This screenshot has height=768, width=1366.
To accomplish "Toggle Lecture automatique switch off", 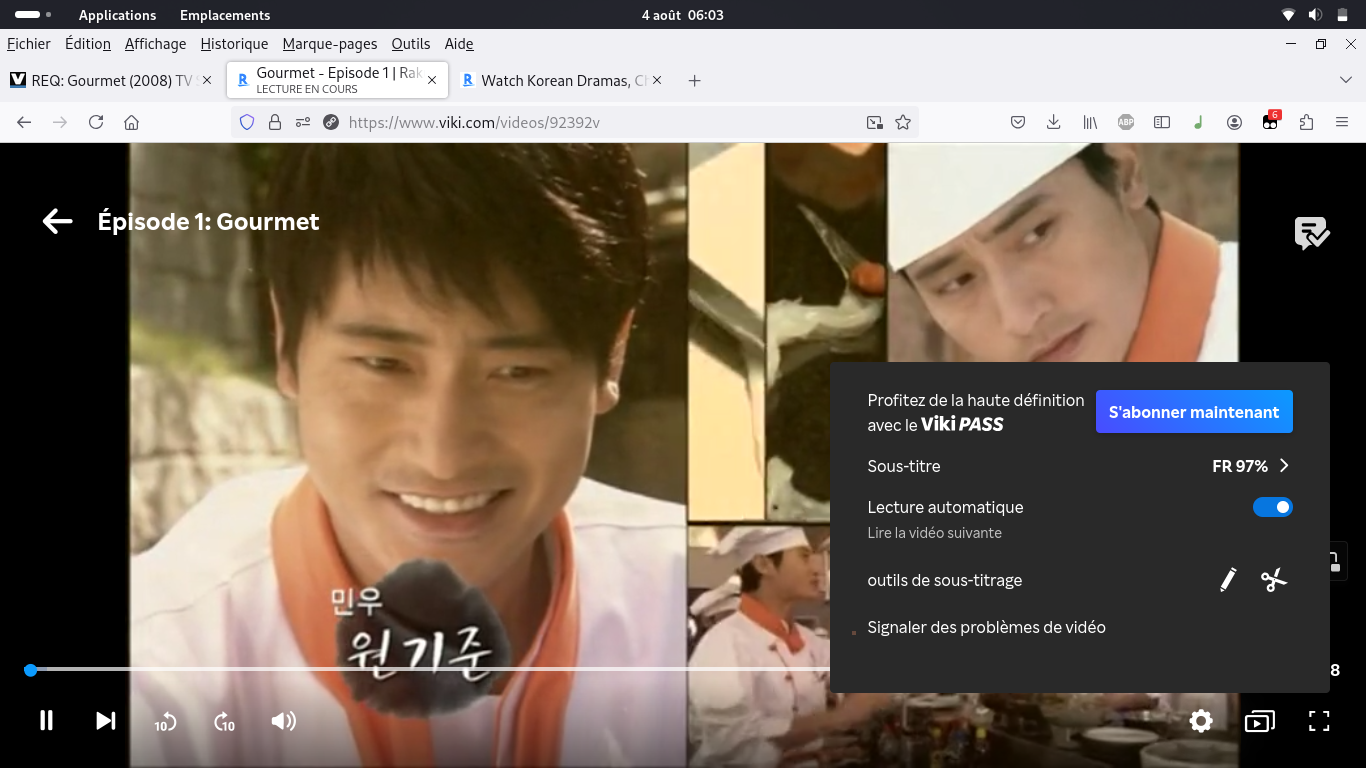I will click(x=1272, y=507).
